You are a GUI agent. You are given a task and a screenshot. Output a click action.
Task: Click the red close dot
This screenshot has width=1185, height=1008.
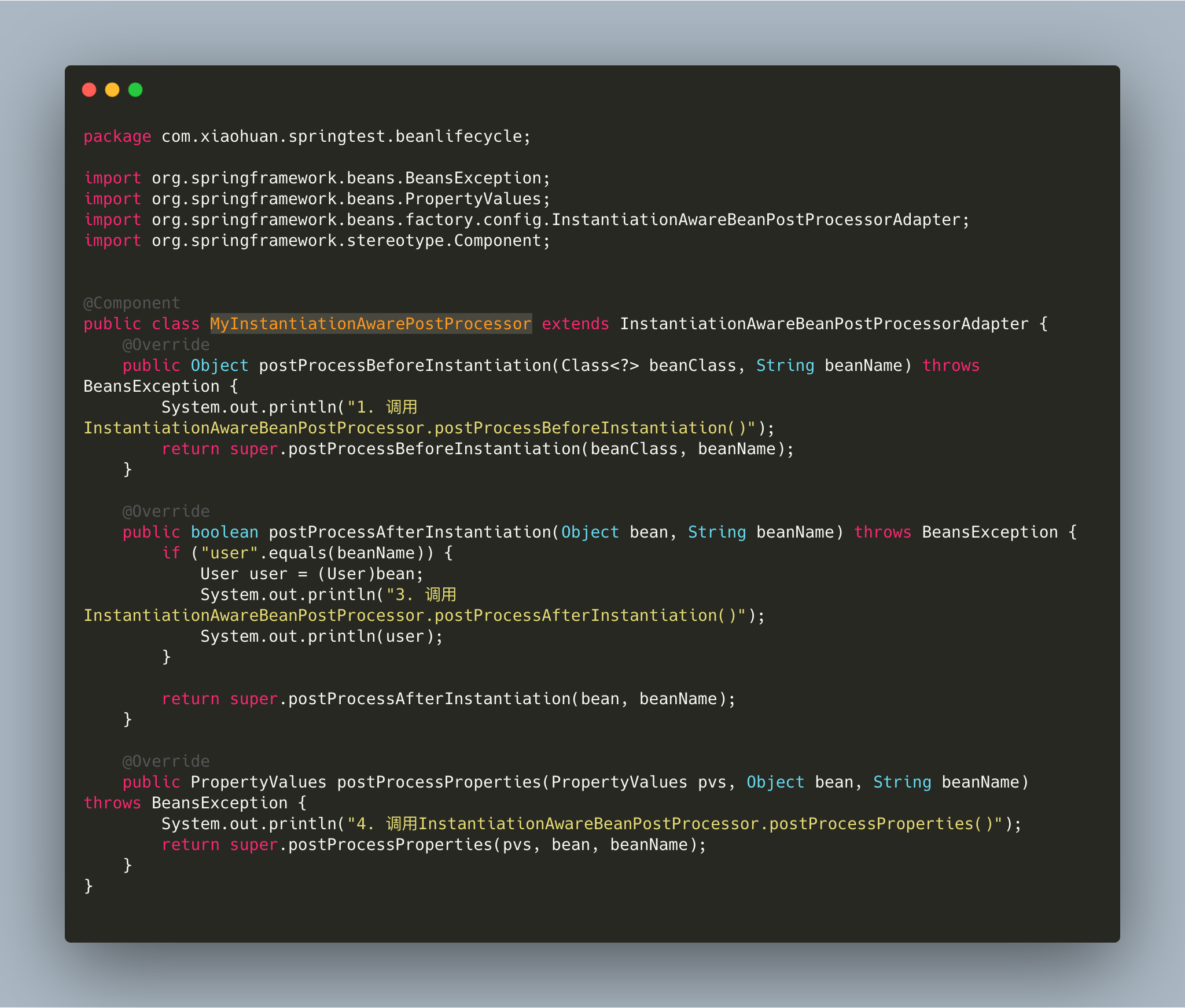[x=89, y=90]
